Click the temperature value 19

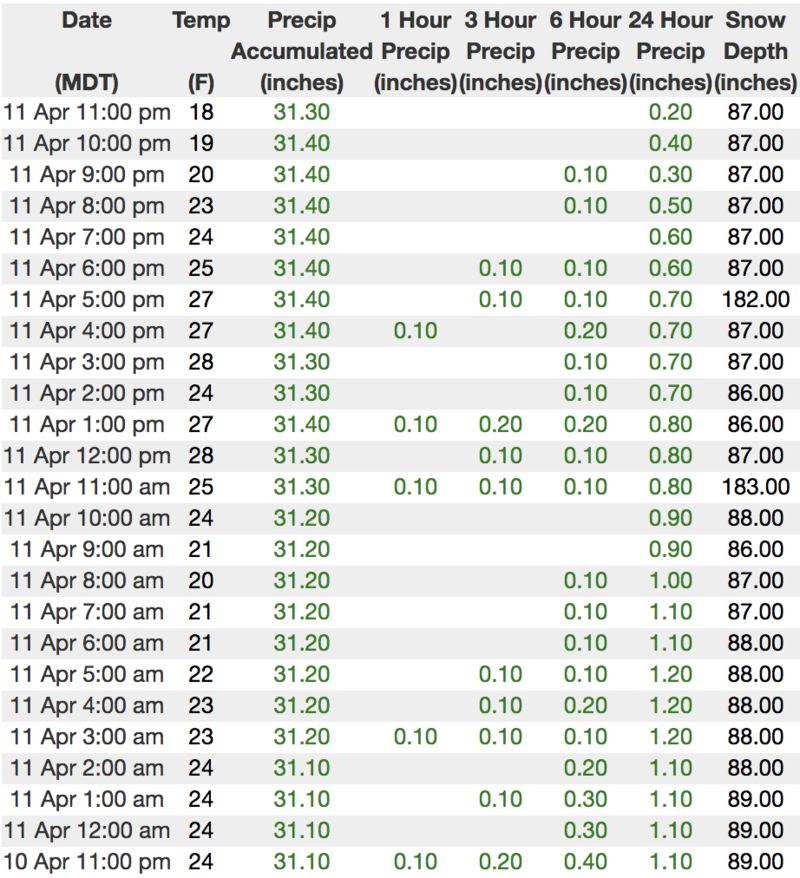201,143
